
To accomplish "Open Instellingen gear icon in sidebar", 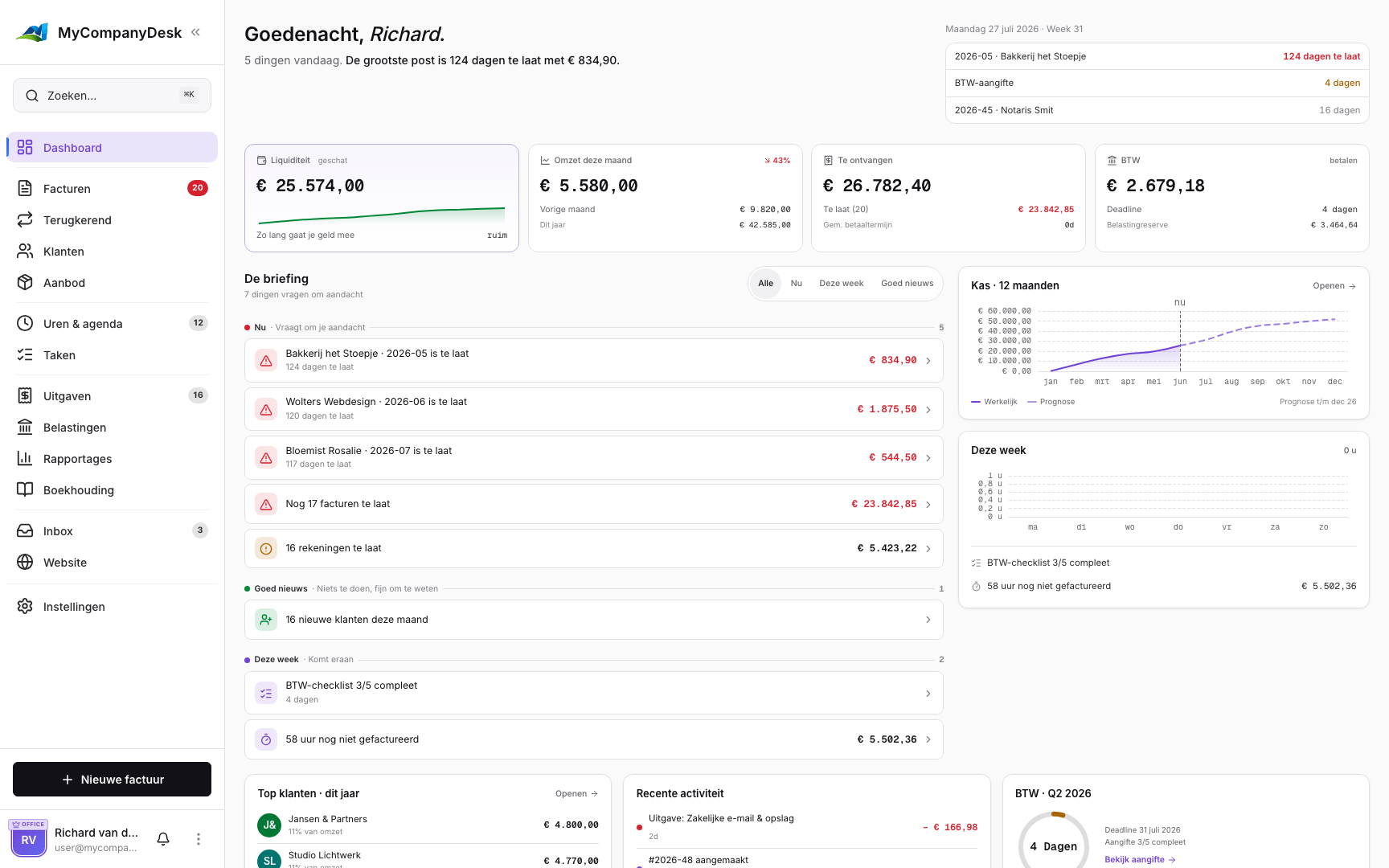I will point(25,606).
